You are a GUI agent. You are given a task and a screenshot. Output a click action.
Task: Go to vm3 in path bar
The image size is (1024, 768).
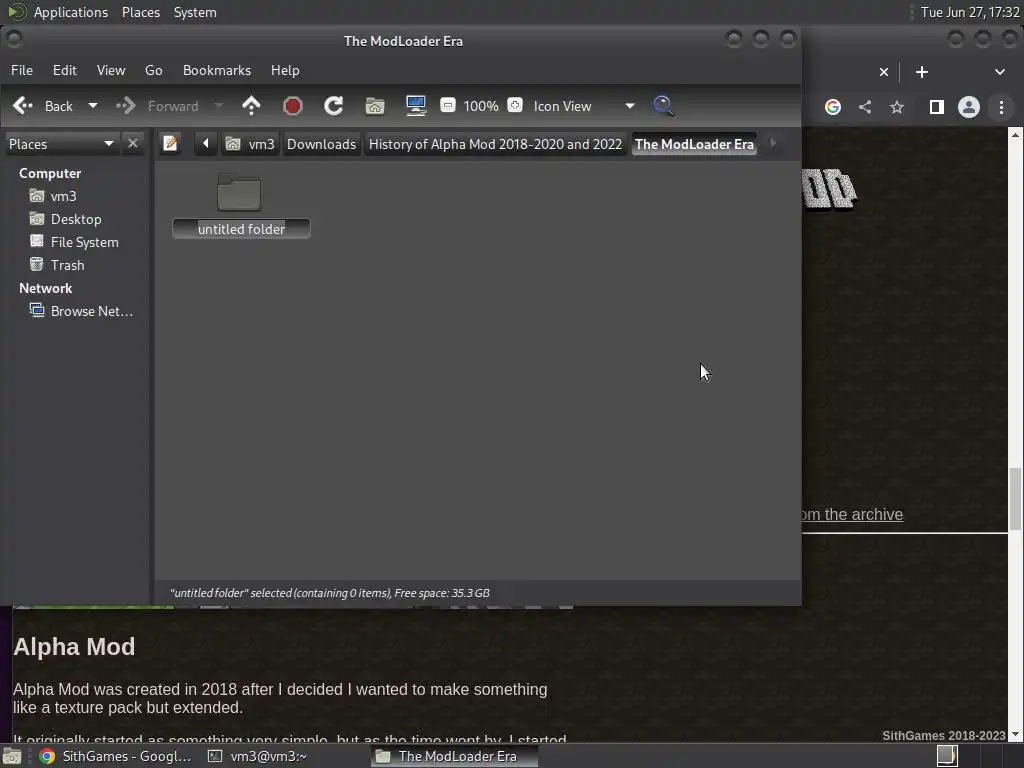251,144
